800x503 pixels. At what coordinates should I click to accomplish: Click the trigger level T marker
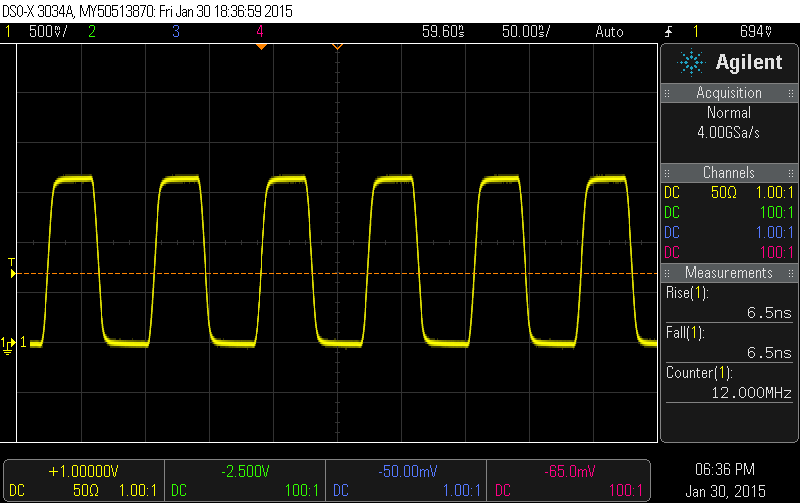12,268
